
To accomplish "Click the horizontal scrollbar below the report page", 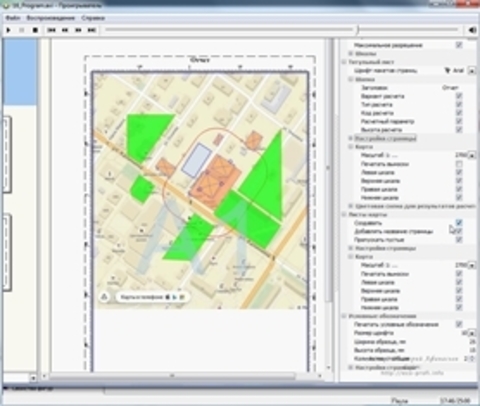I will [183, 376].
